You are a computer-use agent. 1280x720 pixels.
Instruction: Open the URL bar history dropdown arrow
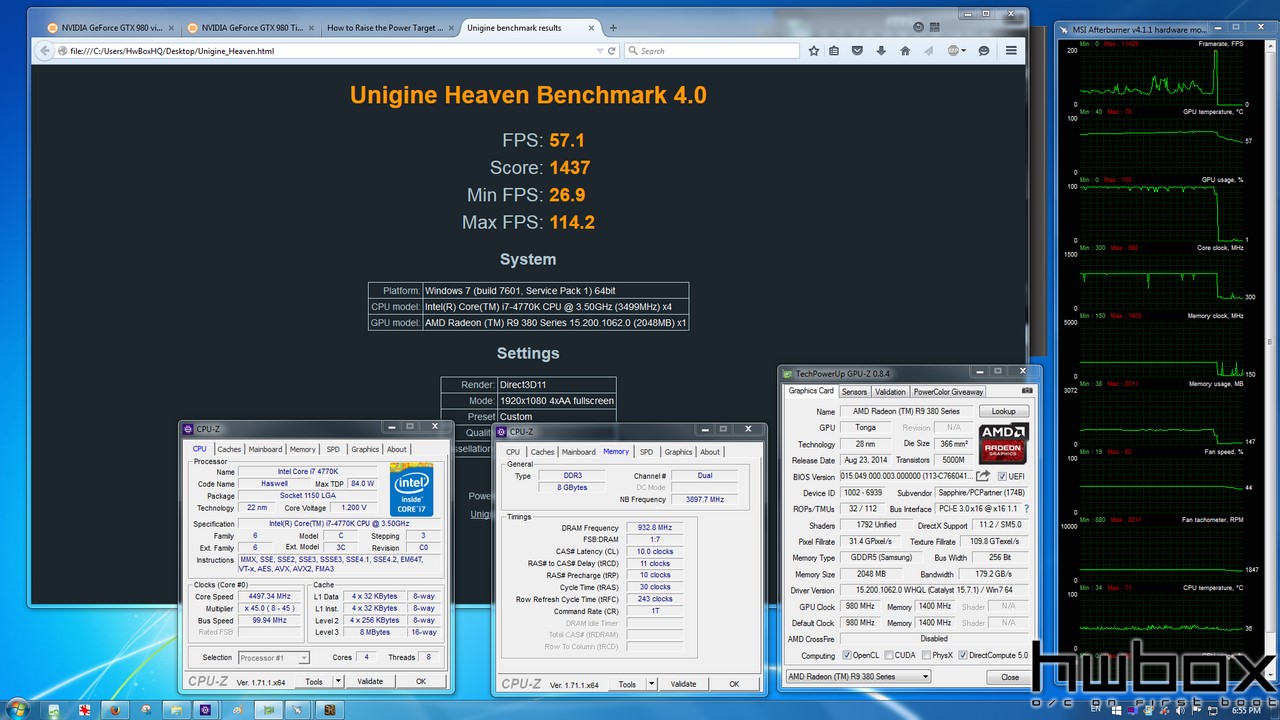(x=600, y=50)
